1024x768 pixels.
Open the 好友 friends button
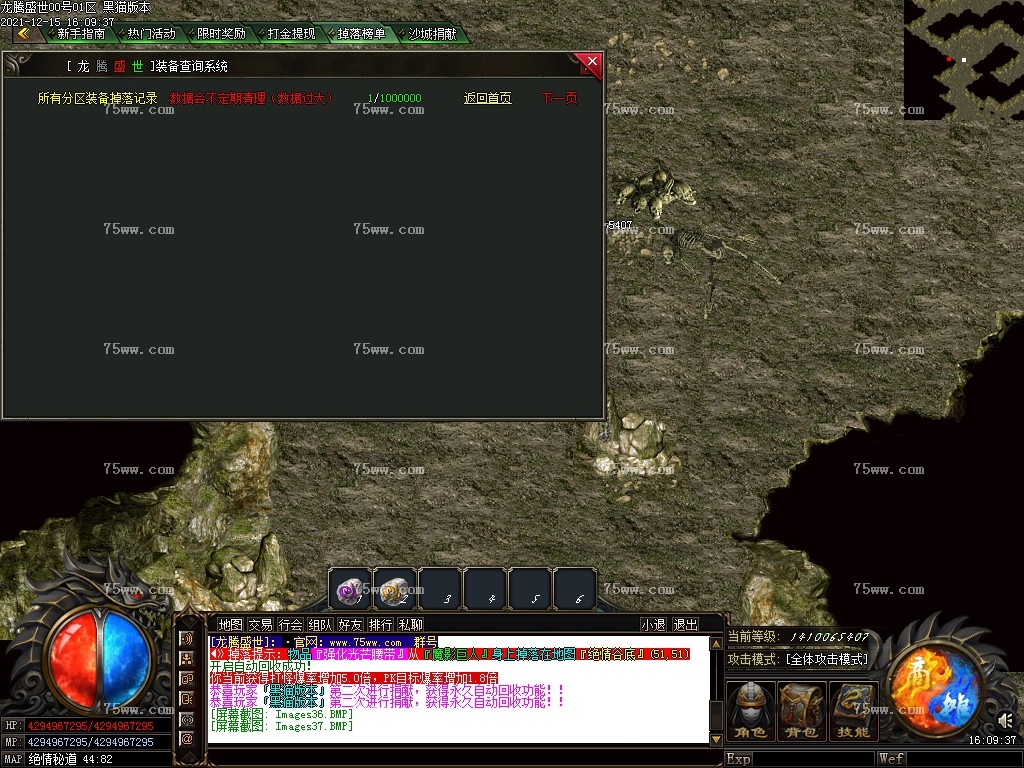(350, 625)
